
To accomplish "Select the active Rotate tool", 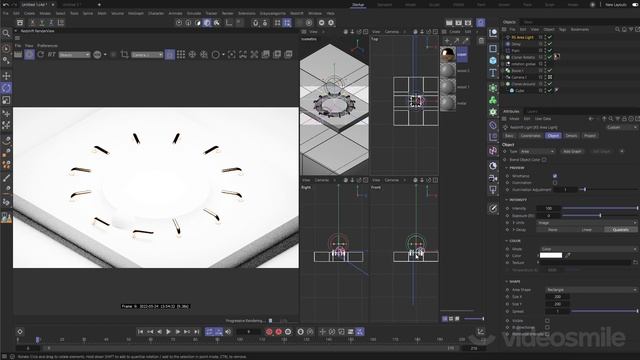I will (x=6, y=88).
